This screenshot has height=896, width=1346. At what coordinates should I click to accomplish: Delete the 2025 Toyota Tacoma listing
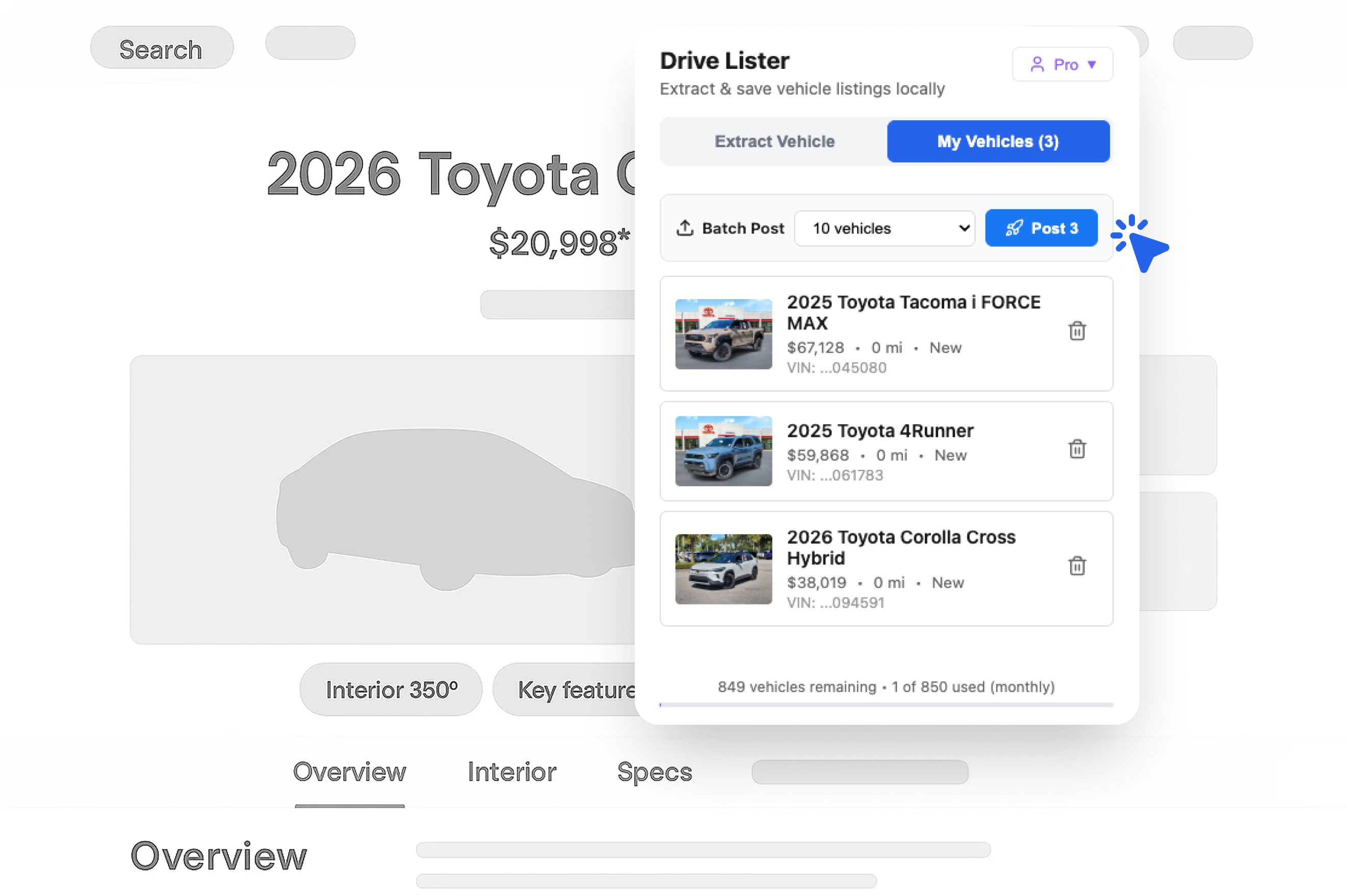coord(1076,331)
